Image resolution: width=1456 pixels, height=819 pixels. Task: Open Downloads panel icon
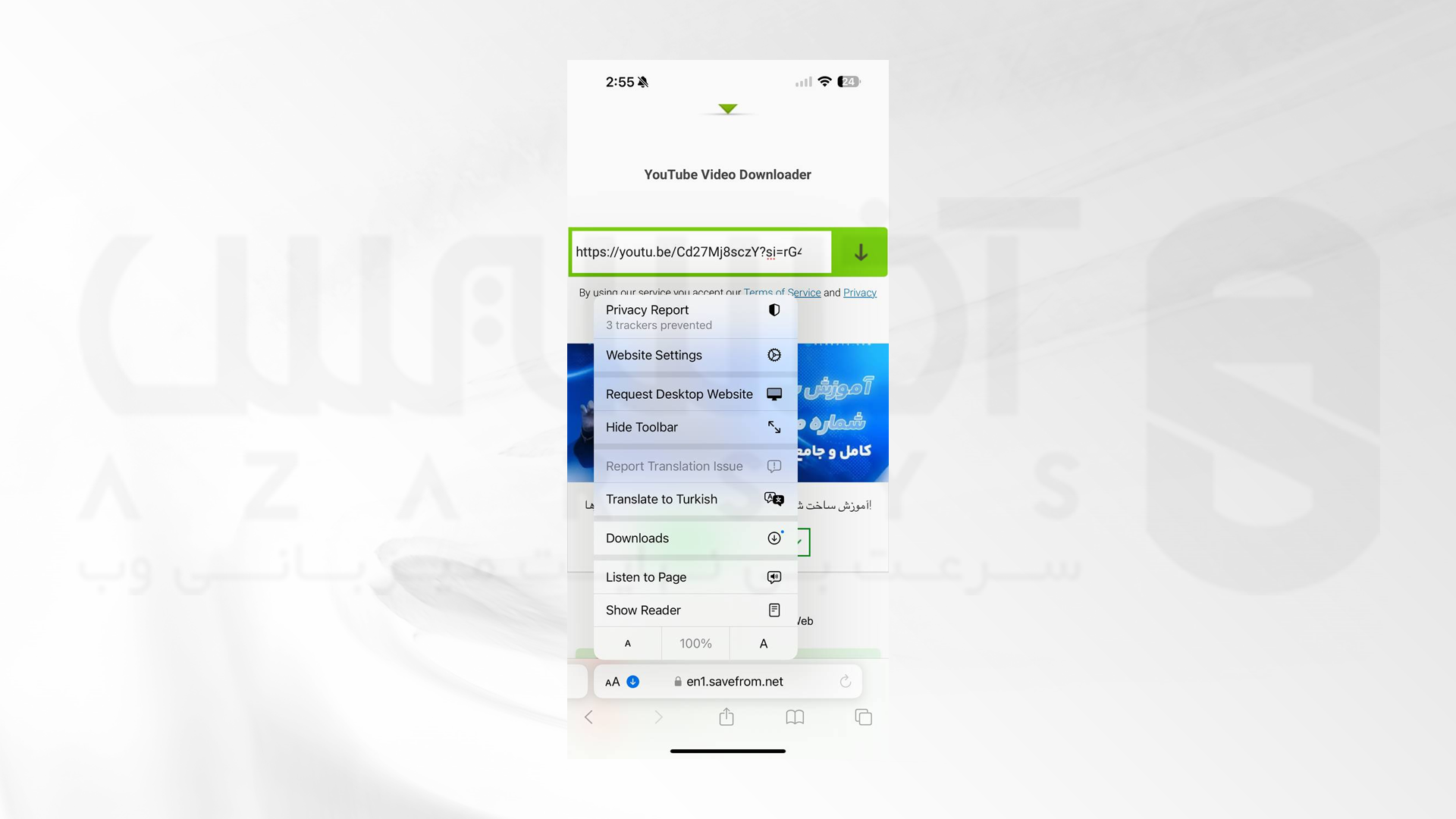point(774,538)
